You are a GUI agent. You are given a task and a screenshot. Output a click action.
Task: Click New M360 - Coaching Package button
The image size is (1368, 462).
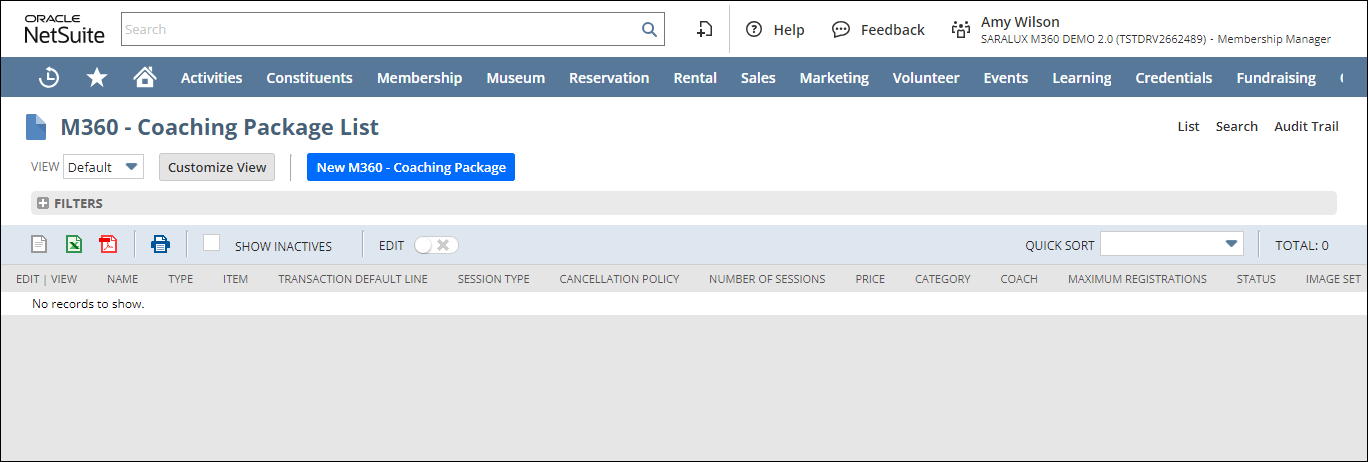pyautogui.click(x=411, y=167)
